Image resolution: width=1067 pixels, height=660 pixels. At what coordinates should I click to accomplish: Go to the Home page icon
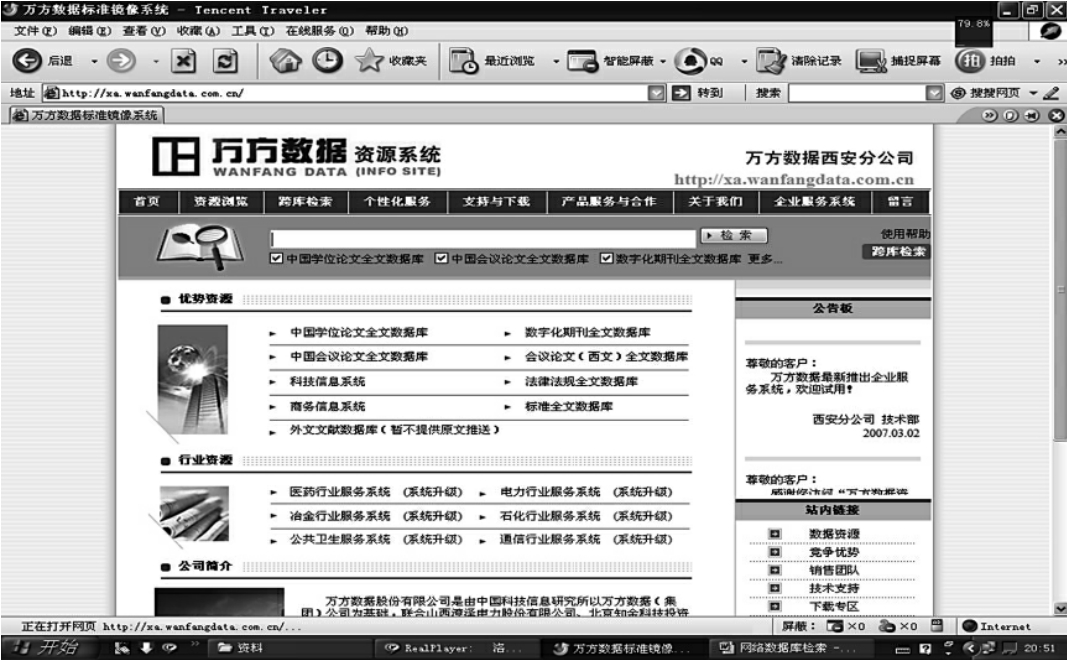286,61
